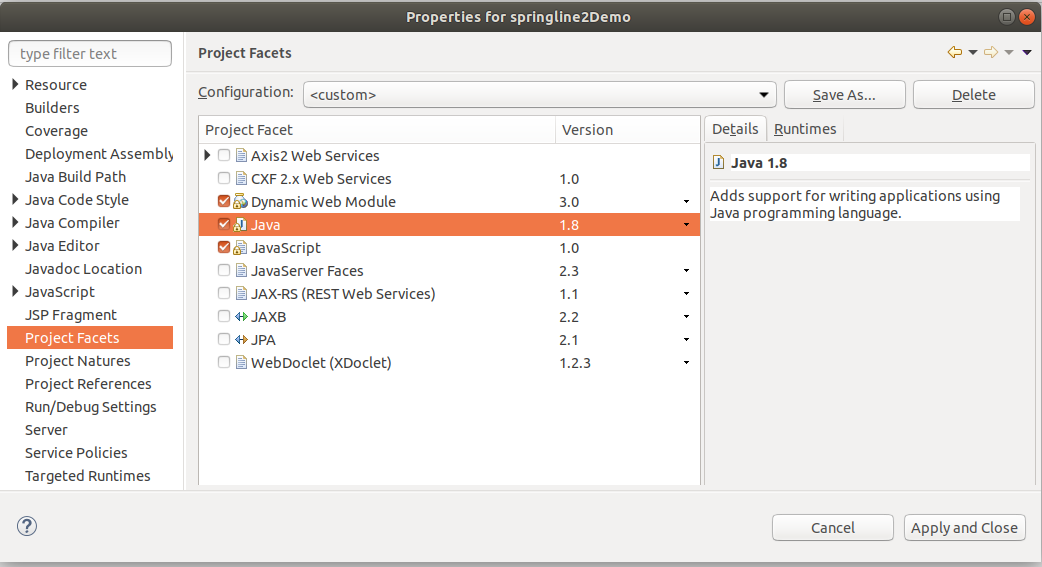The width and height of the screenshot is (1042, 567).
Task: Open Java version 1.8 dropdown arrow
Action: tap(686, 225)
